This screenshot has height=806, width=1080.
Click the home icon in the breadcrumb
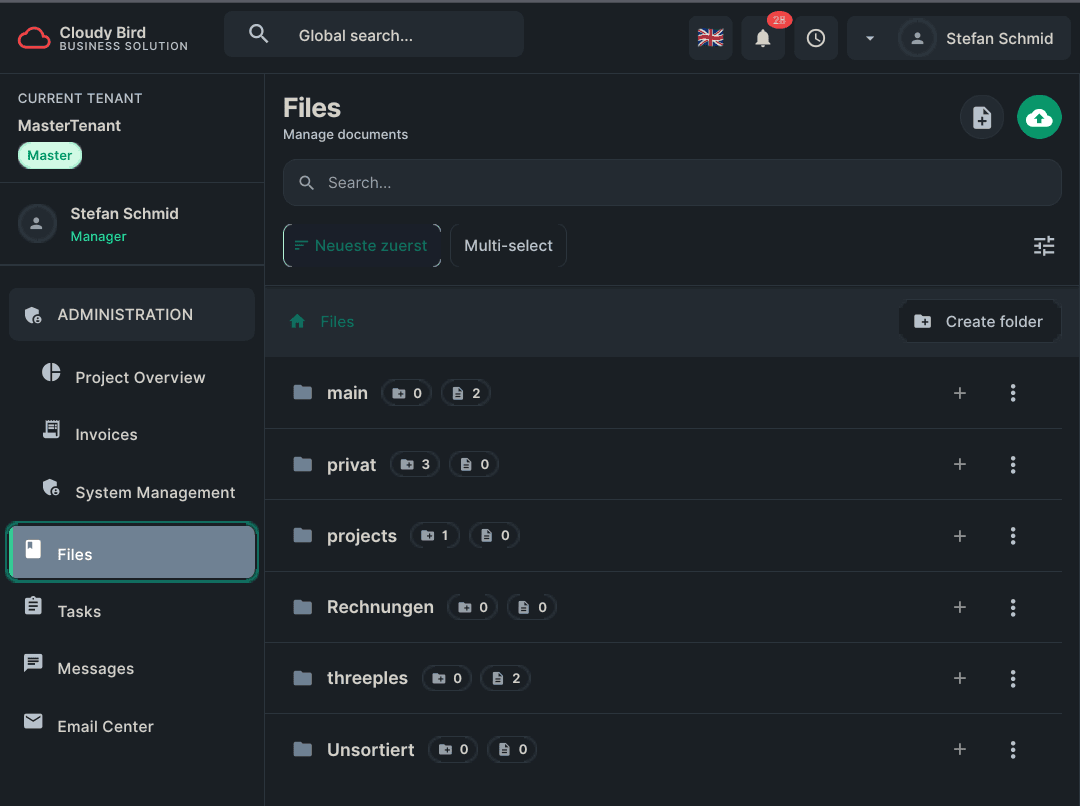tap(296, 321)
